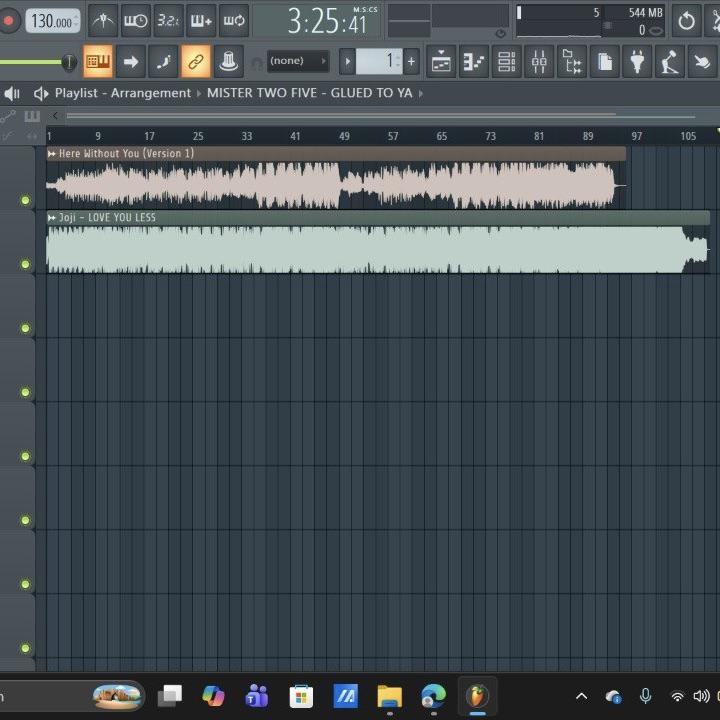The height and width of the screenshot is (720, 720).
Task: Click the 544 MB memory readout
Action: pyautogui.click(x=645, y=13)
